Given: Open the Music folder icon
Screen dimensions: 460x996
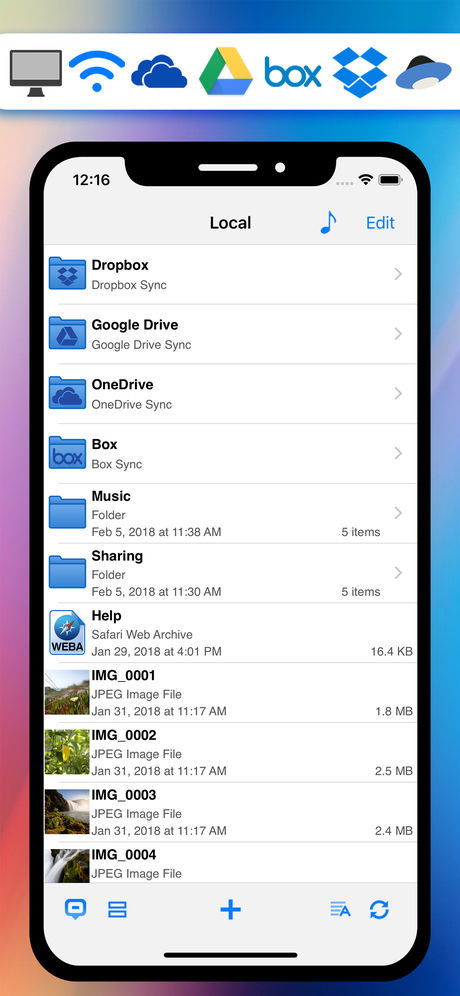Looking at the screenshot, I should (67, 513).
